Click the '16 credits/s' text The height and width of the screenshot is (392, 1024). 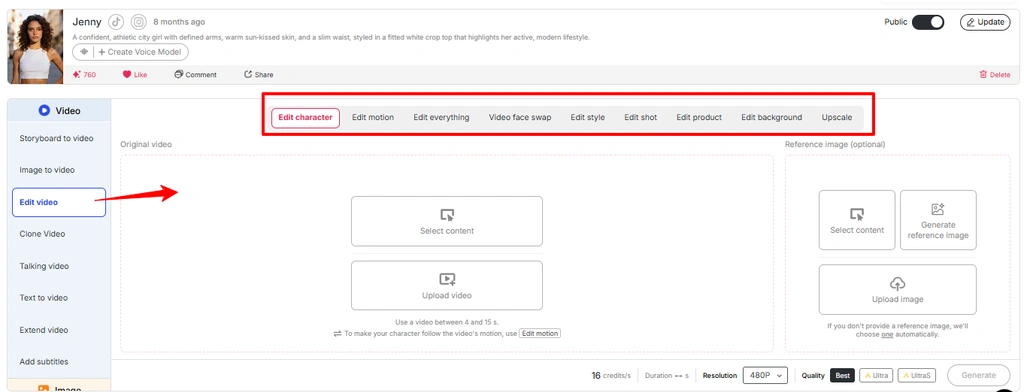pos(611,375)
